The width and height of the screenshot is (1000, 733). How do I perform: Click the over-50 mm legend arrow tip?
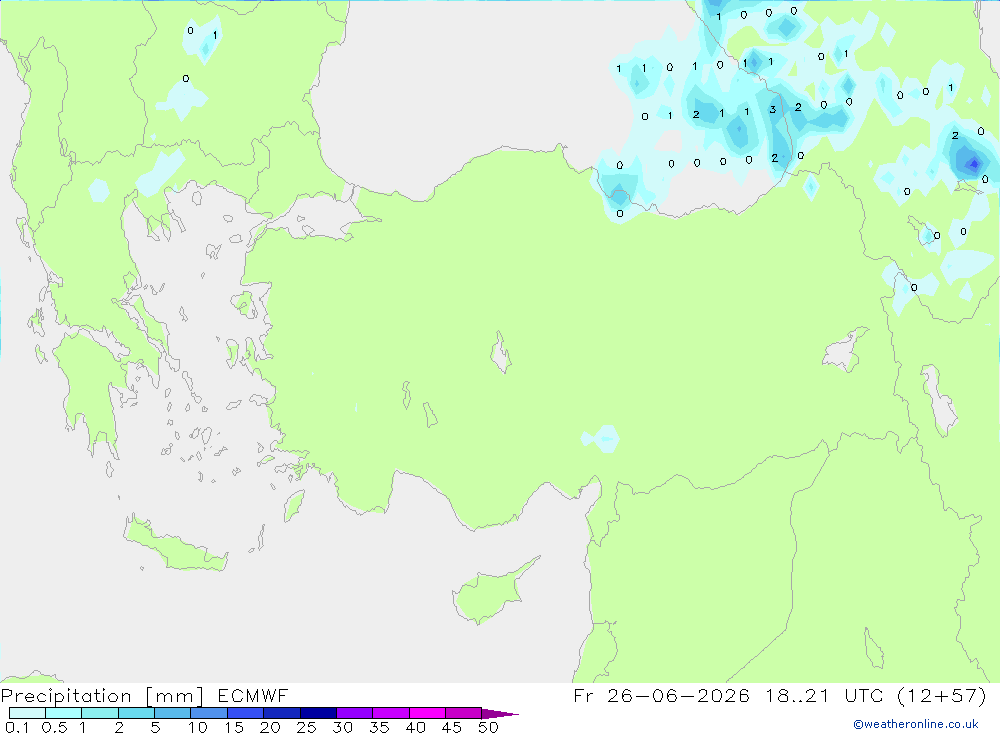click(500, 714)
